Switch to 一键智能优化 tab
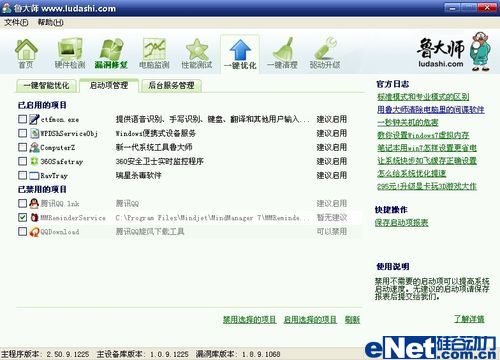The image size is (500, 360). [46, 86]
